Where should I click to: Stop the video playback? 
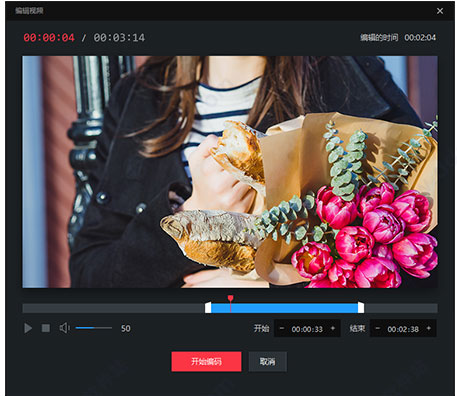coord(46,328)
